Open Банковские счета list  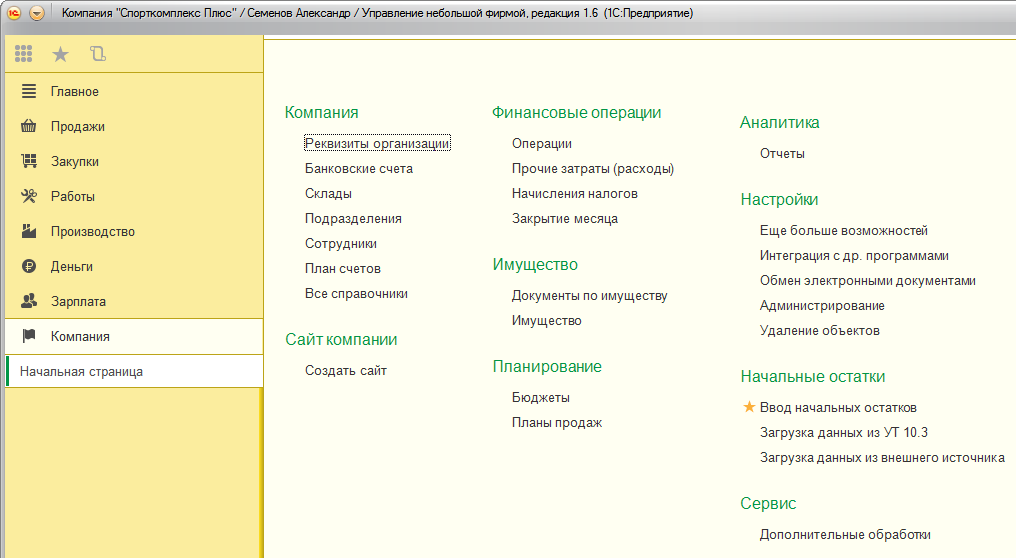(359, 169)
